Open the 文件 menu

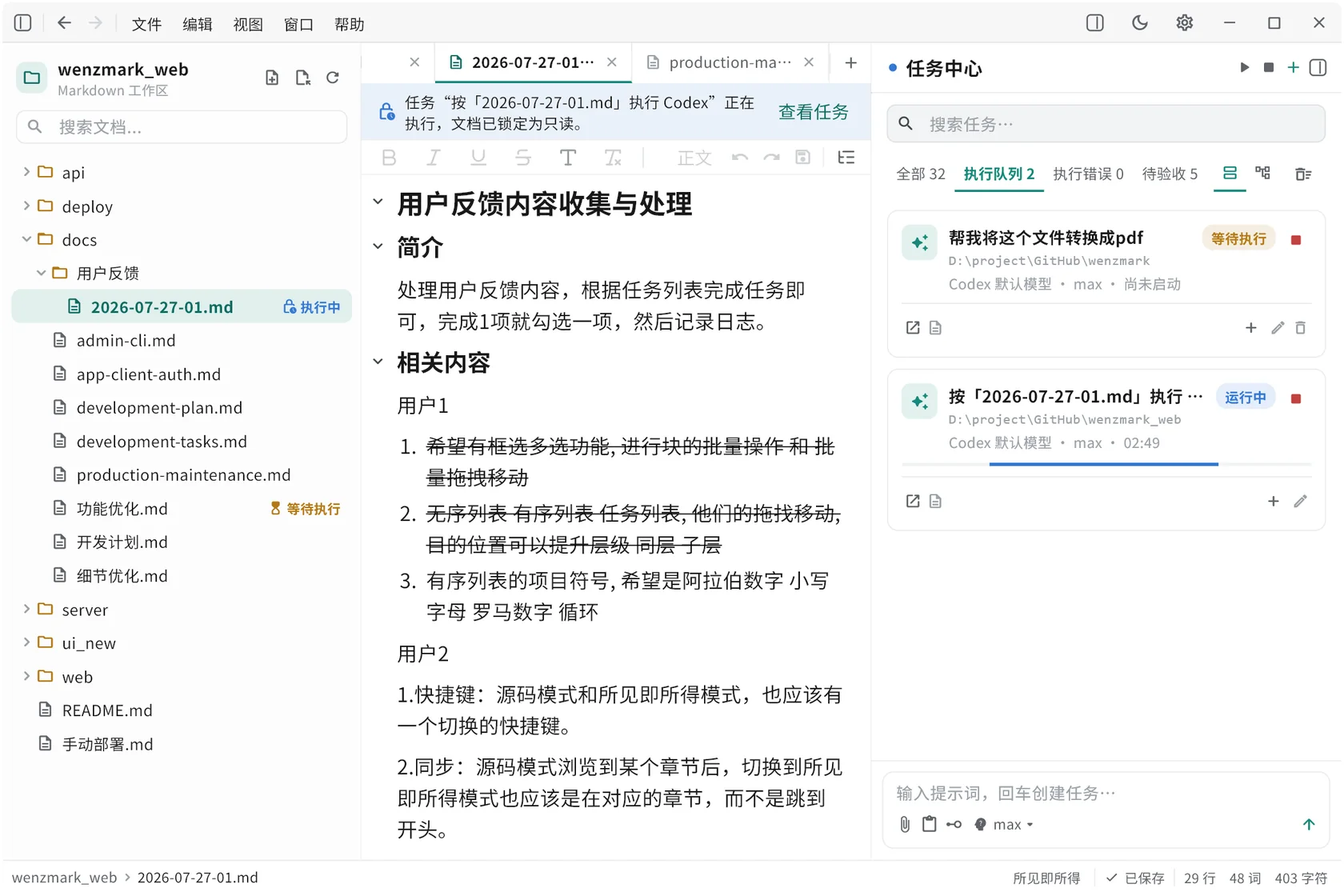click(146, 24)
